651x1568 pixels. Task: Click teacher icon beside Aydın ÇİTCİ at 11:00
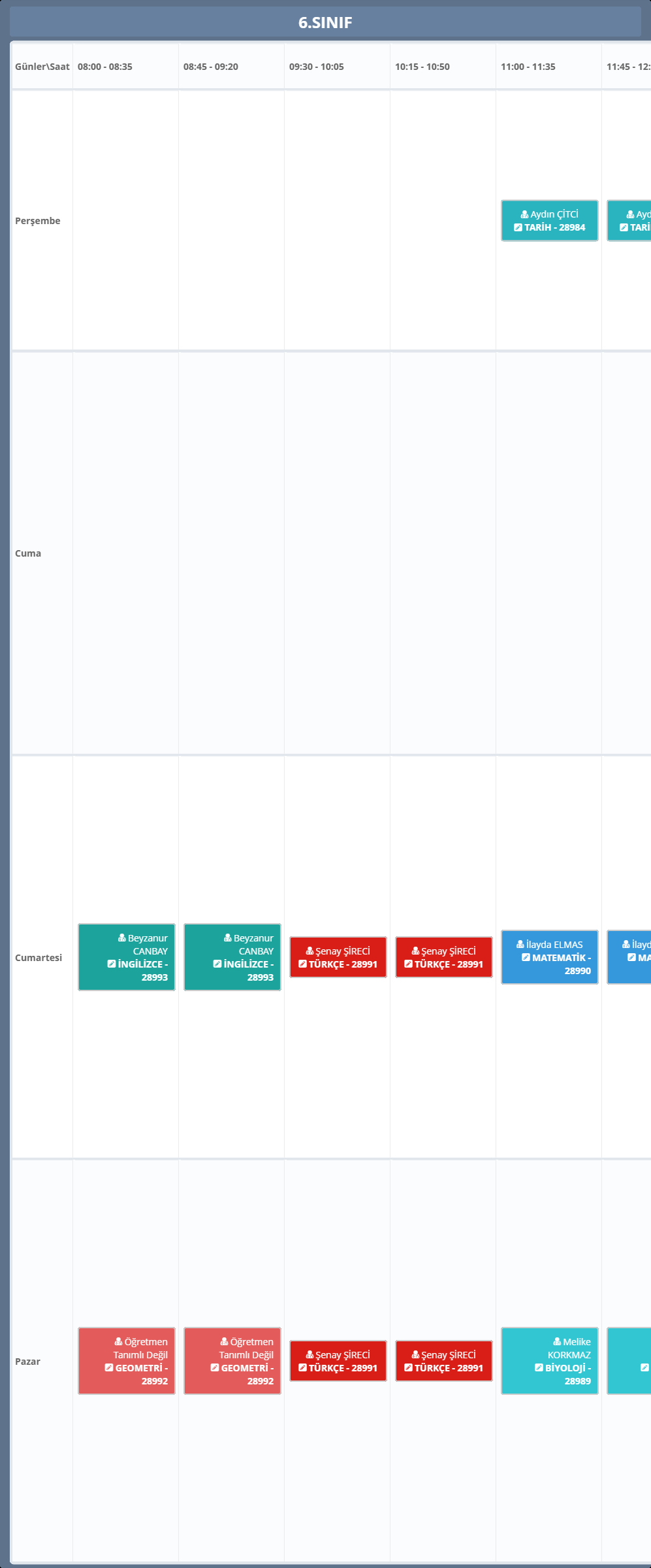524,214
